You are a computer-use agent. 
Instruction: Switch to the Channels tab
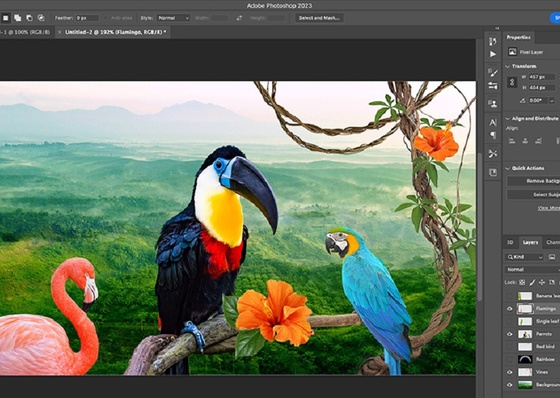pyautogui.click(x=552, y=243)
